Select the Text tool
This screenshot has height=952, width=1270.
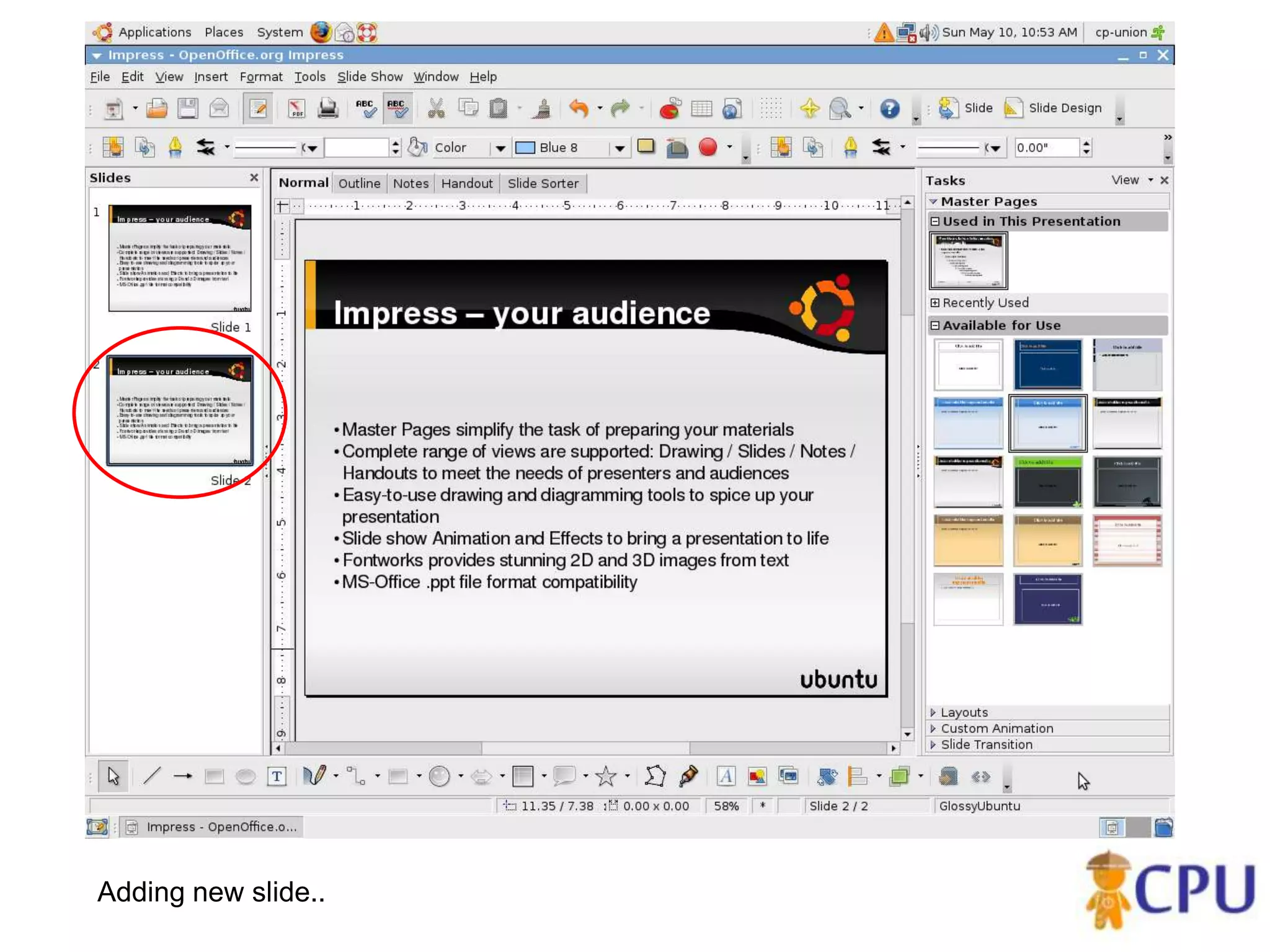tap(277, 776)
